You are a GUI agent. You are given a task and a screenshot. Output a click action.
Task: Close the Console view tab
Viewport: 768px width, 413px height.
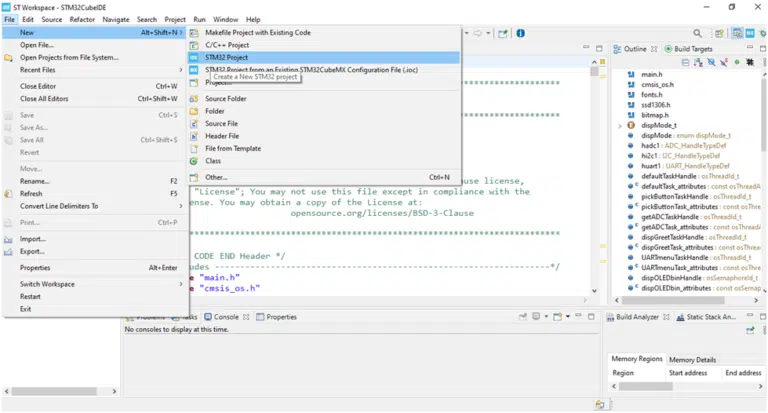click(x=246, y=317)
